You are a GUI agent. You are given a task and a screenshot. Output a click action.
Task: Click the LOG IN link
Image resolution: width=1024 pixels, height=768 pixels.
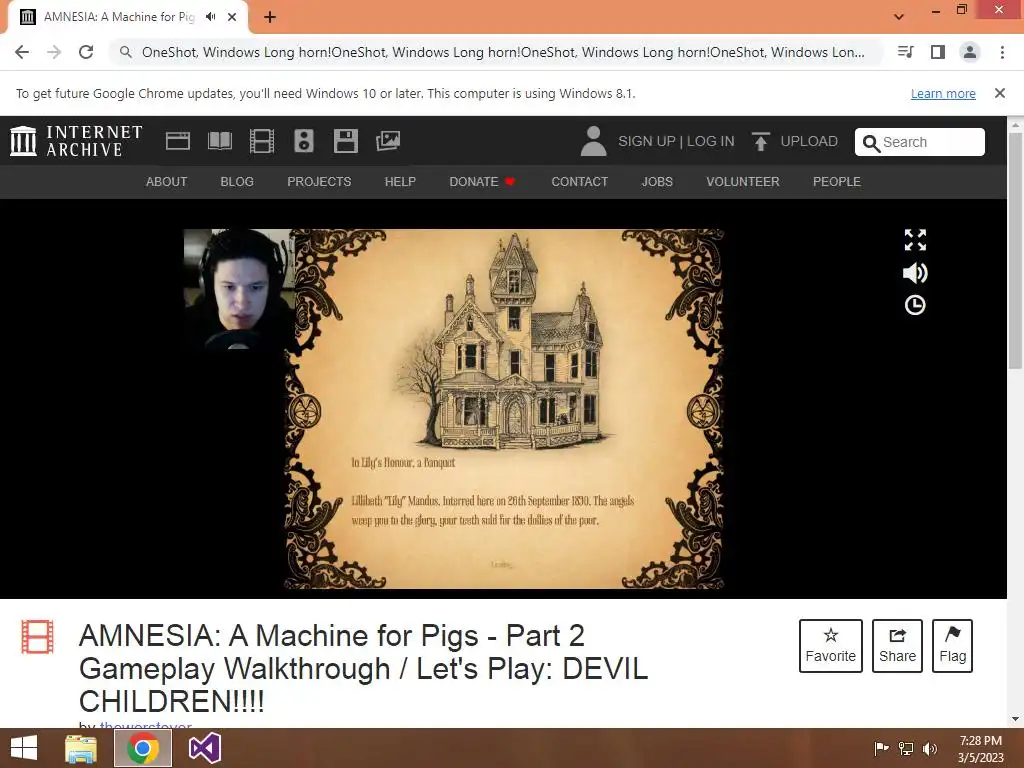711,141
